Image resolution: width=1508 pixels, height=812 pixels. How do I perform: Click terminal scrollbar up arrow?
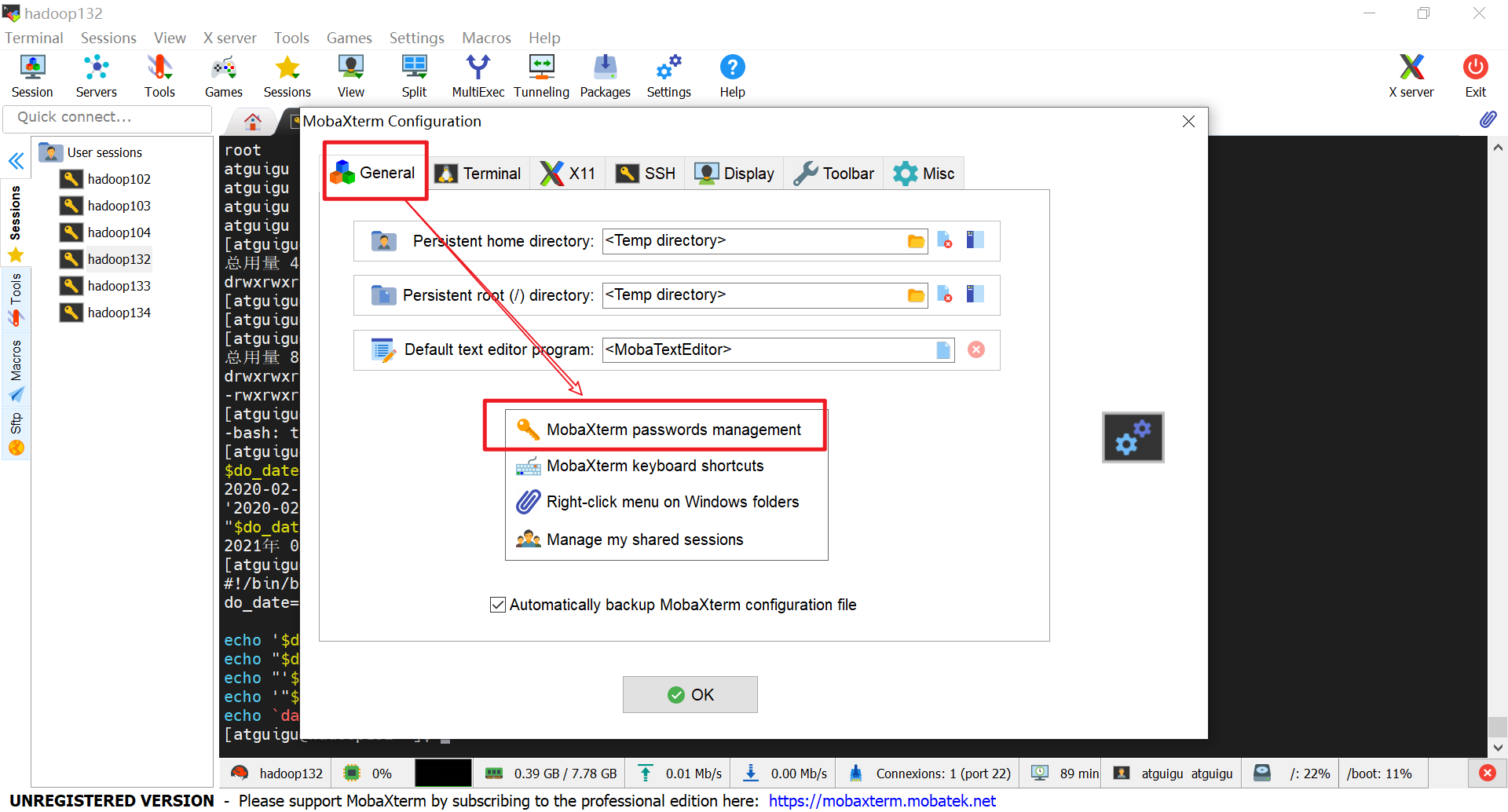click(1498, 147)
